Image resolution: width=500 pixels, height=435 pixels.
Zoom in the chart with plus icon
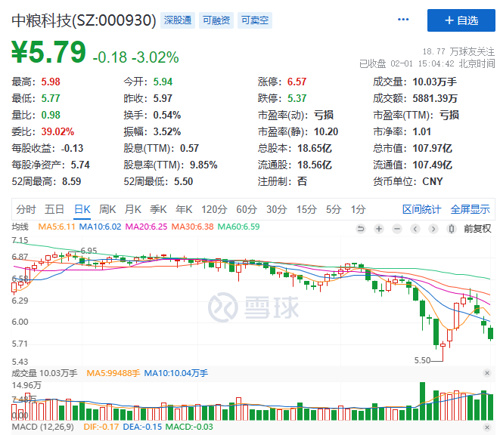(x=379, y=229)
